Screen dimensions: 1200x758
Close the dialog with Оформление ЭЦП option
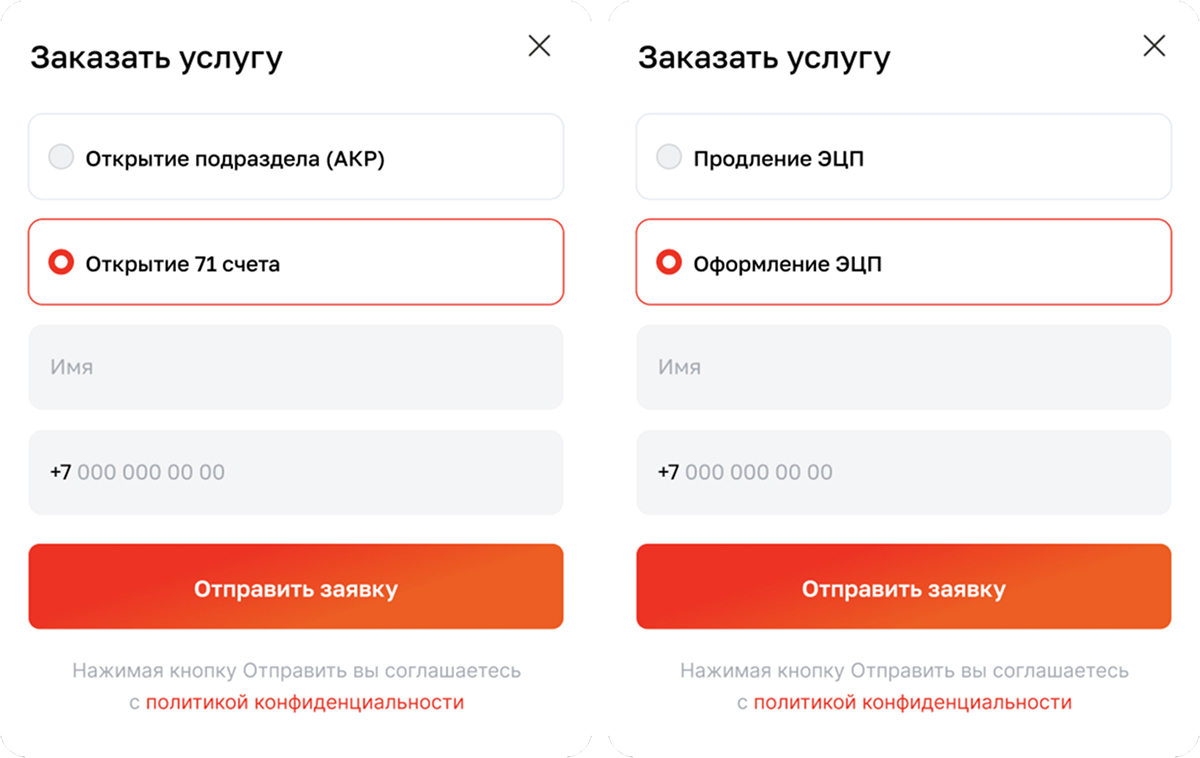1154,46
